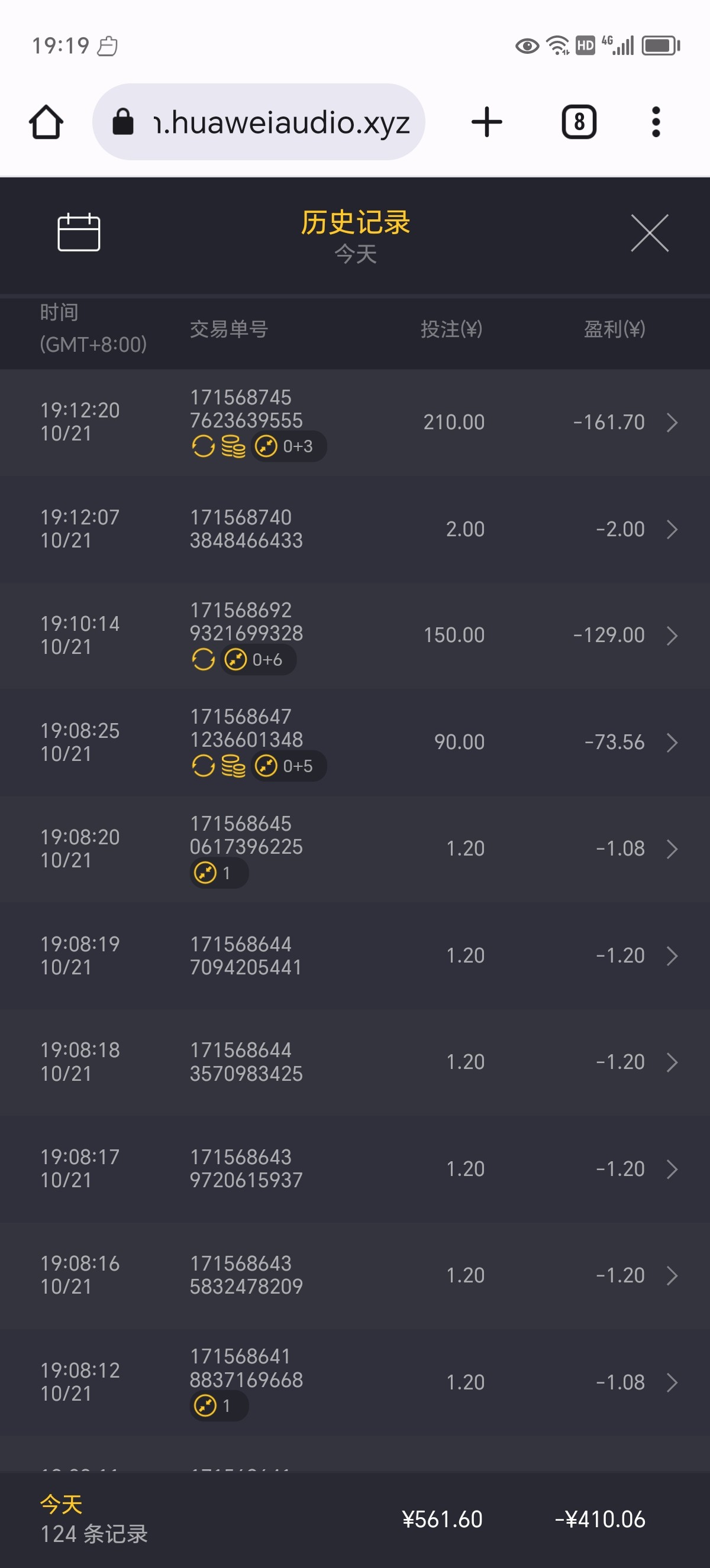Open a new browser tab

[486, 122]
